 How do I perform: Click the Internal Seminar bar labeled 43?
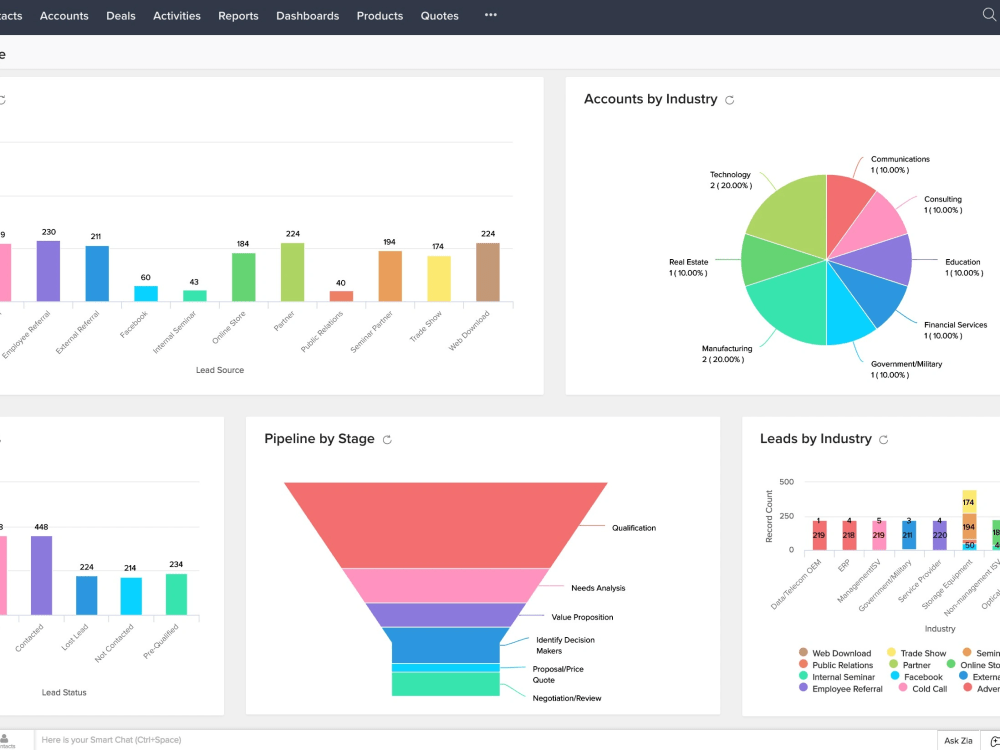point(195,295)
